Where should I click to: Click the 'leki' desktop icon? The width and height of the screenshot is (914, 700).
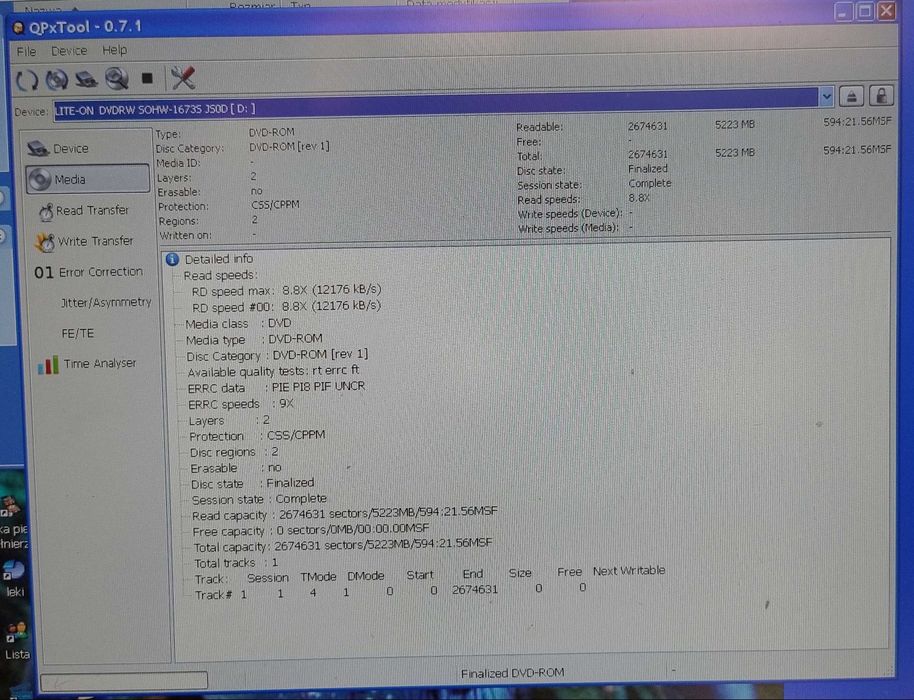coord(13,579)
